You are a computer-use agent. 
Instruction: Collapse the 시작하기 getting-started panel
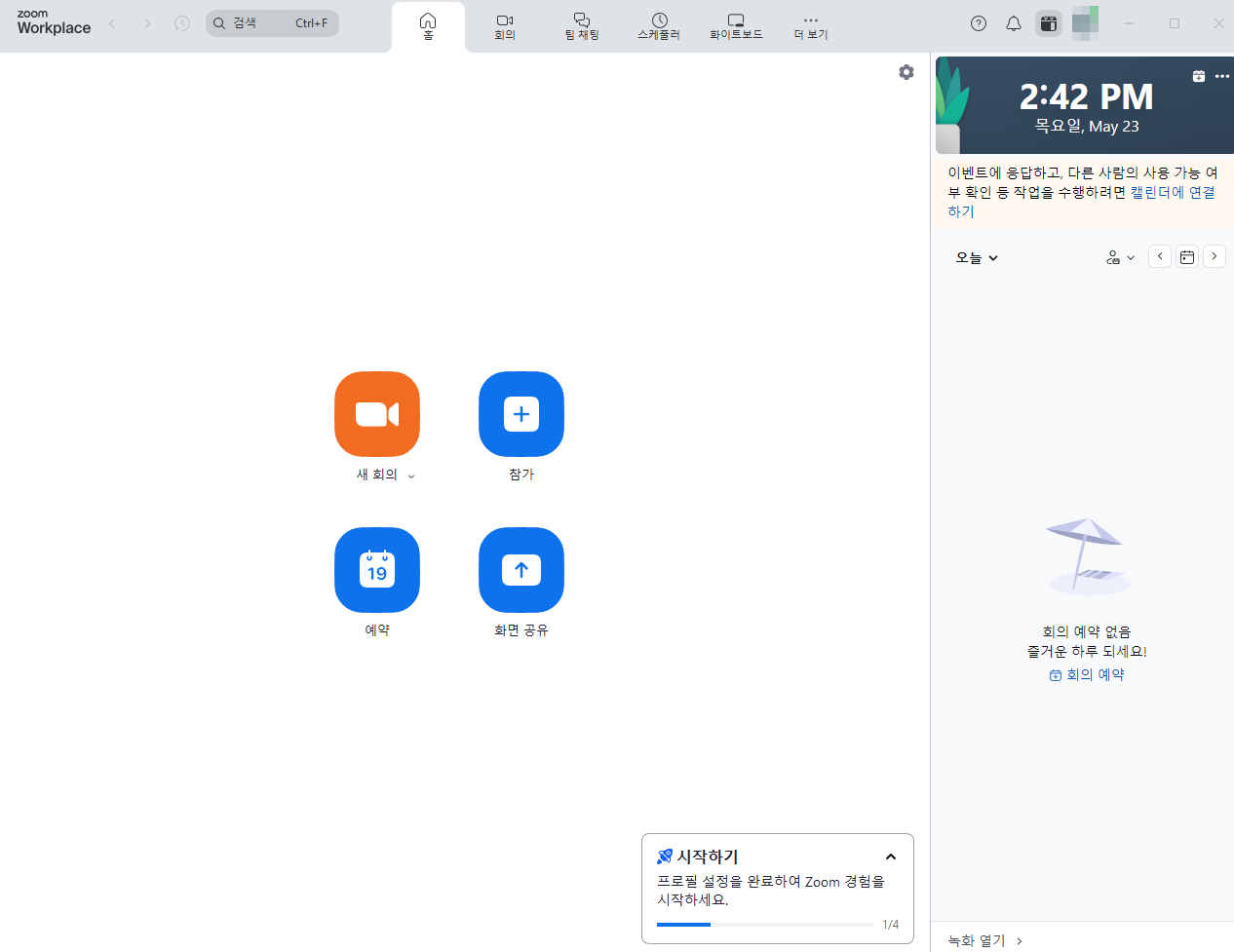pos(890,857)
